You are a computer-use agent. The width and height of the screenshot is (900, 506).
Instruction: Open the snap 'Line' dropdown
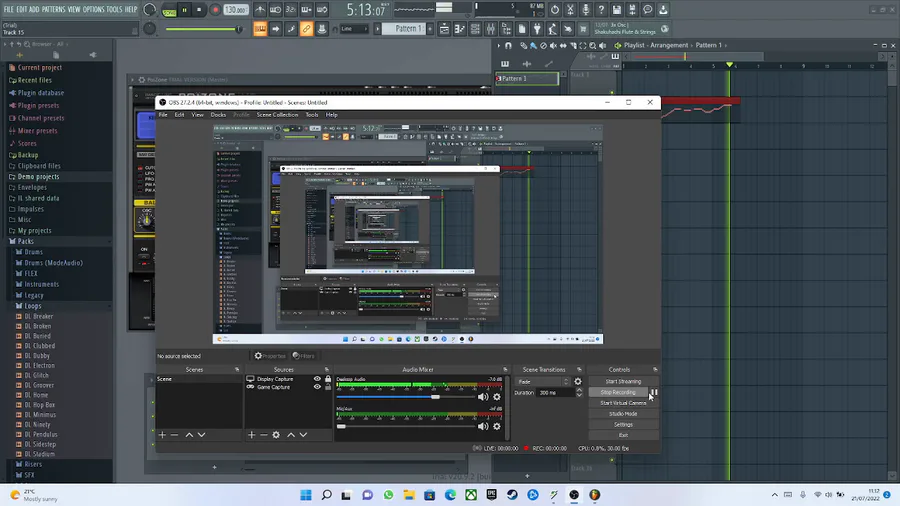pos(354,29)
